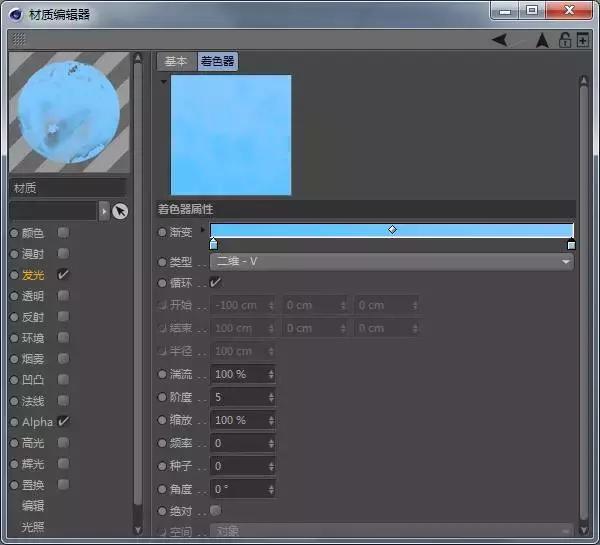Enable the 烟雾 channel checkbox

point(63,359)
